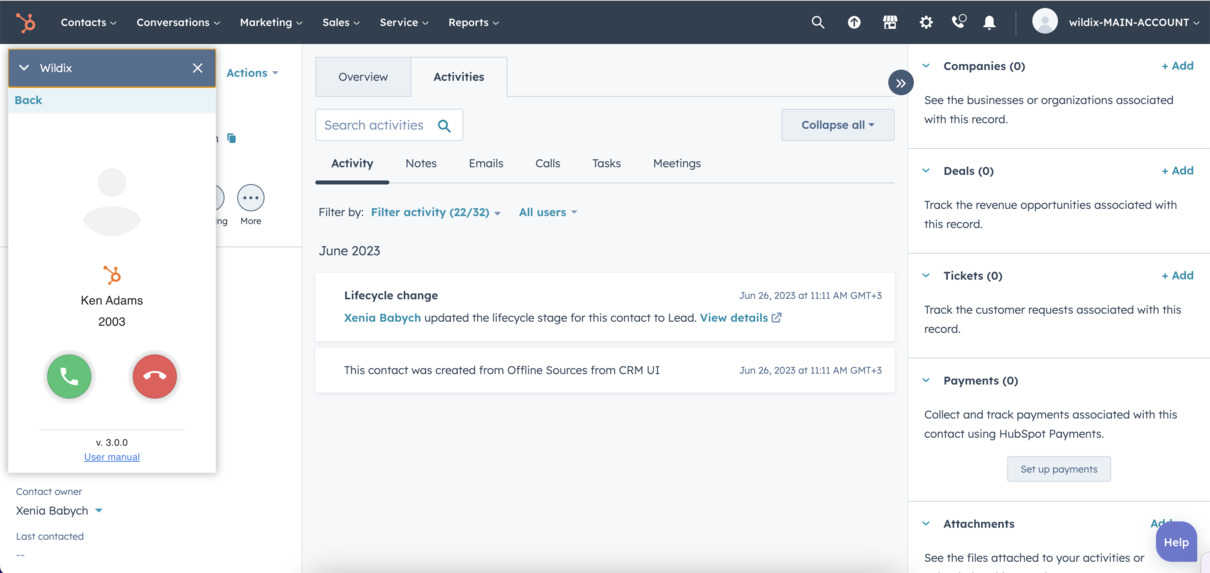The height and width of the screenshot is (573, 1210).
Task: Click Set up payments button
Action: [x=1058, y=469]
